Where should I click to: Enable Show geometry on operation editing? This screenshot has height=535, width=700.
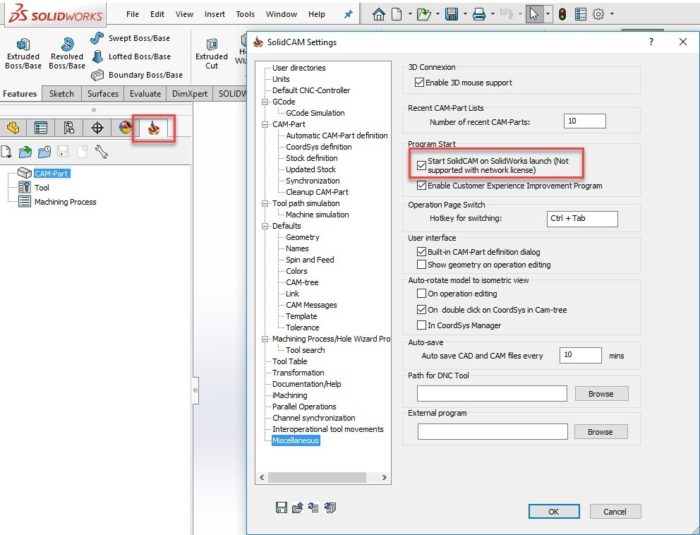point(421,264)
